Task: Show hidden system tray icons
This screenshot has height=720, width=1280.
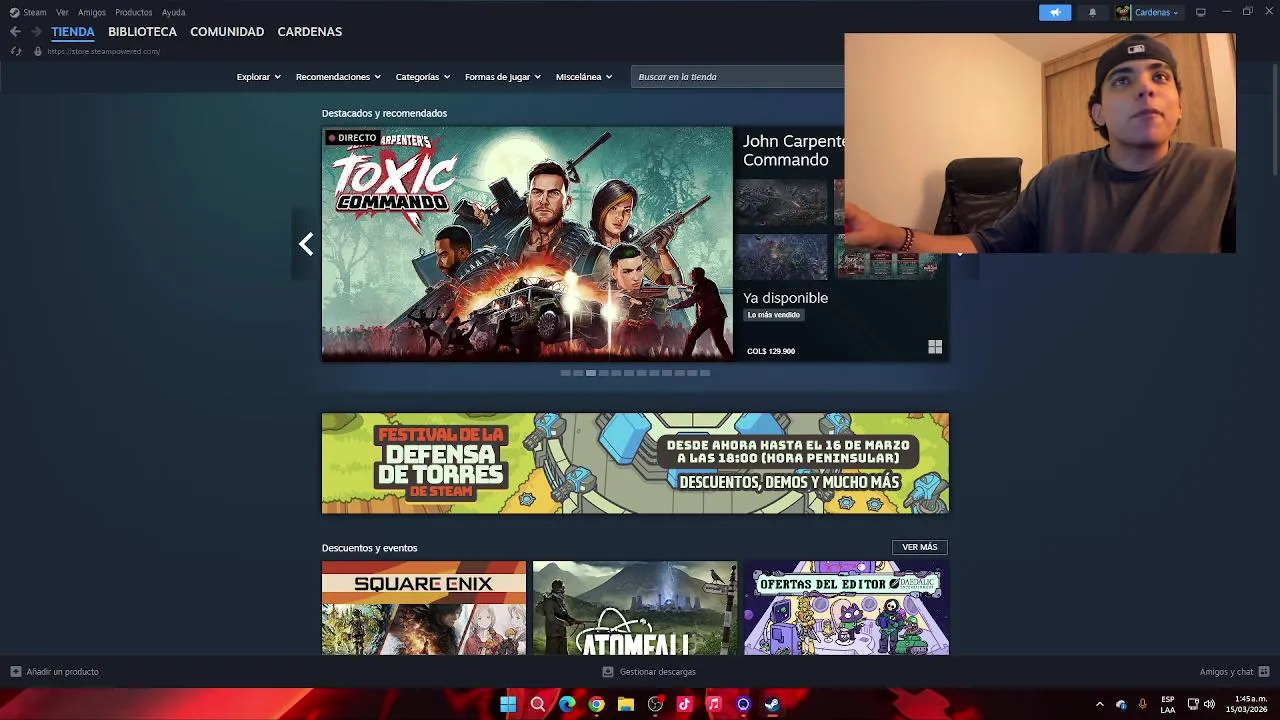Action: pyautogui.click(x=1100, y=704)
